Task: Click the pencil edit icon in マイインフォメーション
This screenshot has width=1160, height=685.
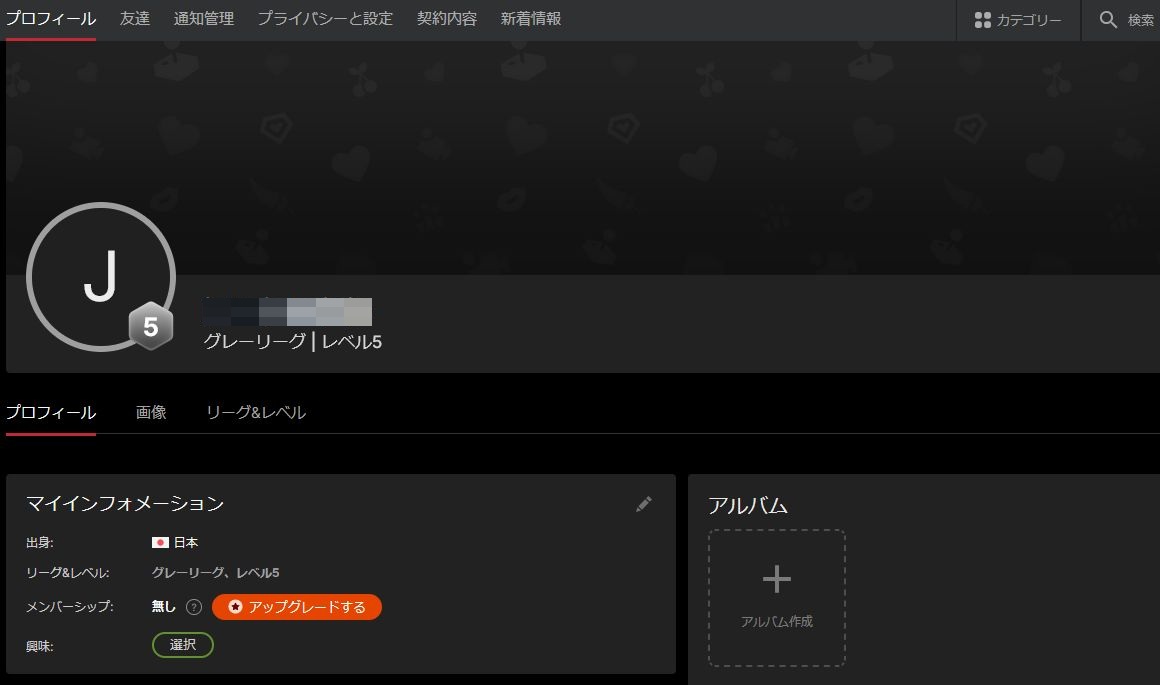Action: (643, 504)
